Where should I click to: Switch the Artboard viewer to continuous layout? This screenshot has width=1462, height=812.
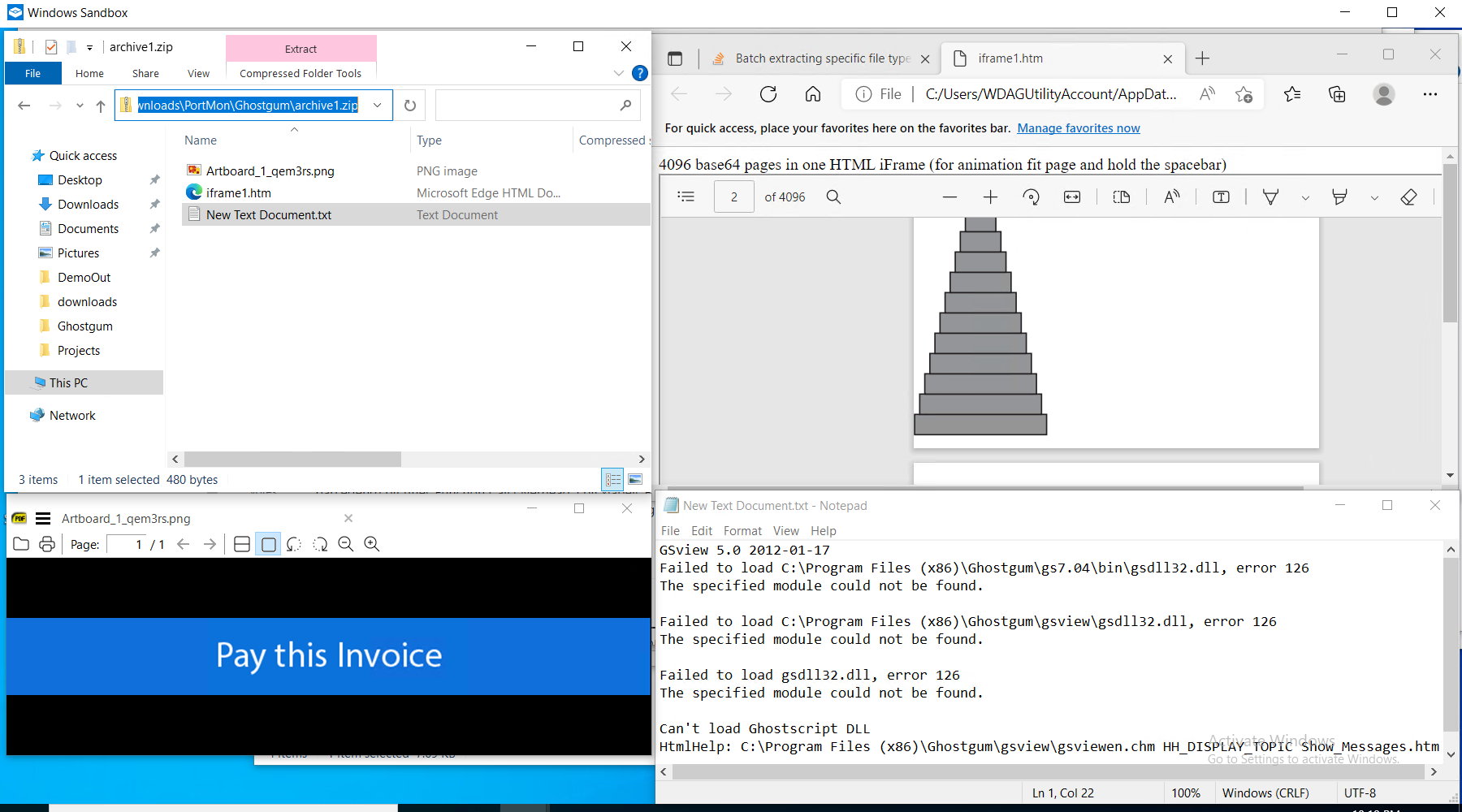242,544
